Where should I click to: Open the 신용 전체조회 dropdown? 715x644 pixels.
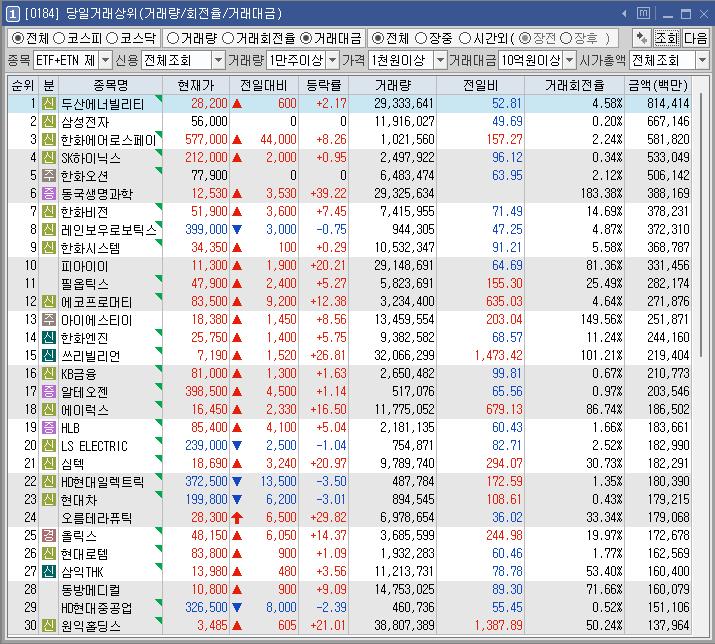tap(218, 60)
